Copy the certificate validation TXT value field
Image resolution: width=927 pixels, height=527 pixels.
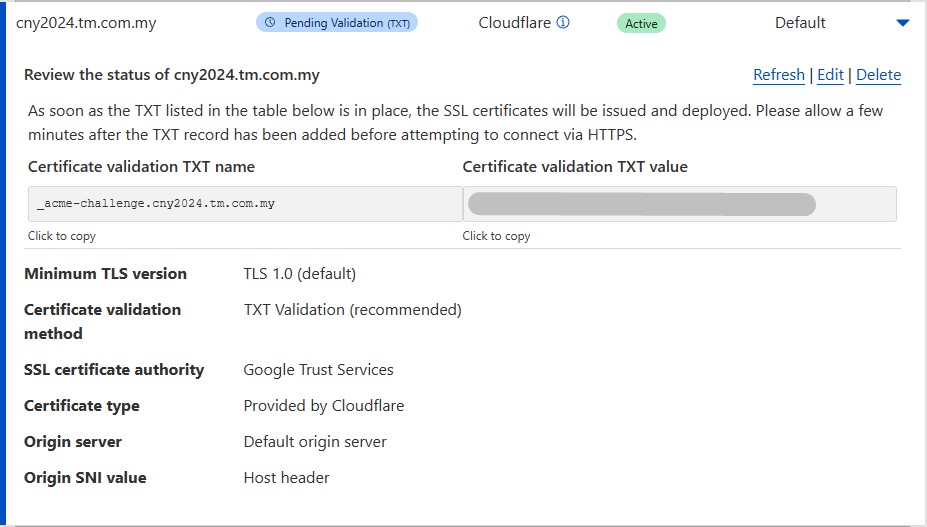[x=678, y=204]
